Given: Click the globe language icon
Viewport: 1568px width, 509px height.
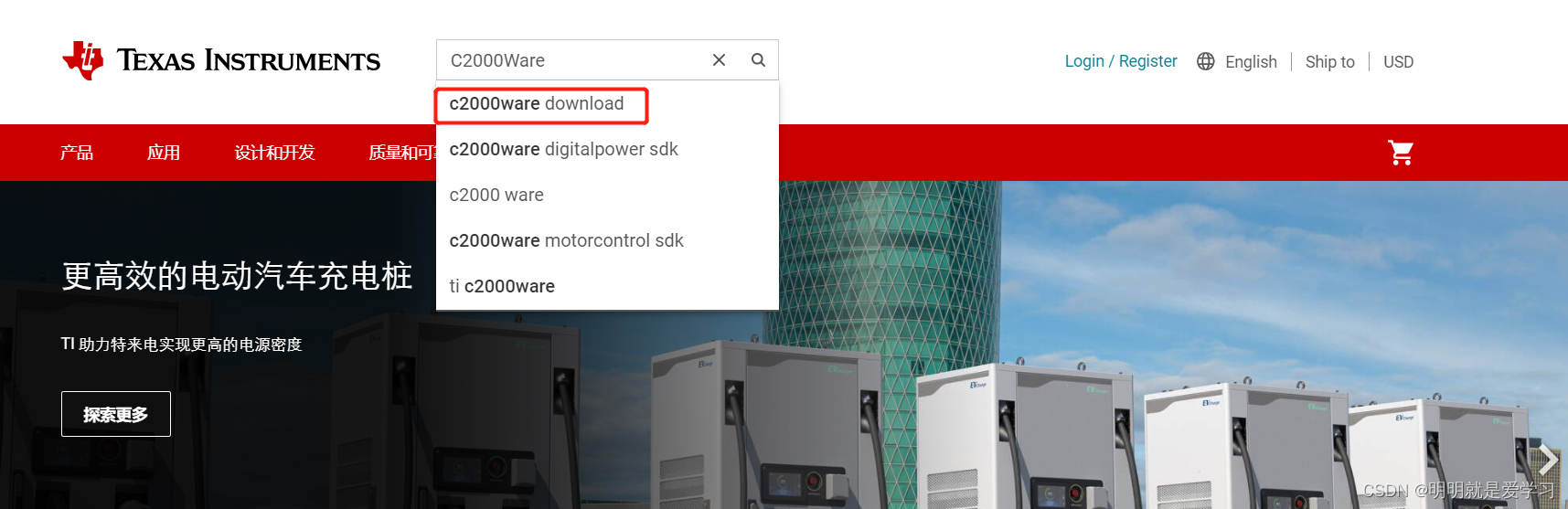Looking at the screenshot, I should (x=1206, y=61).
